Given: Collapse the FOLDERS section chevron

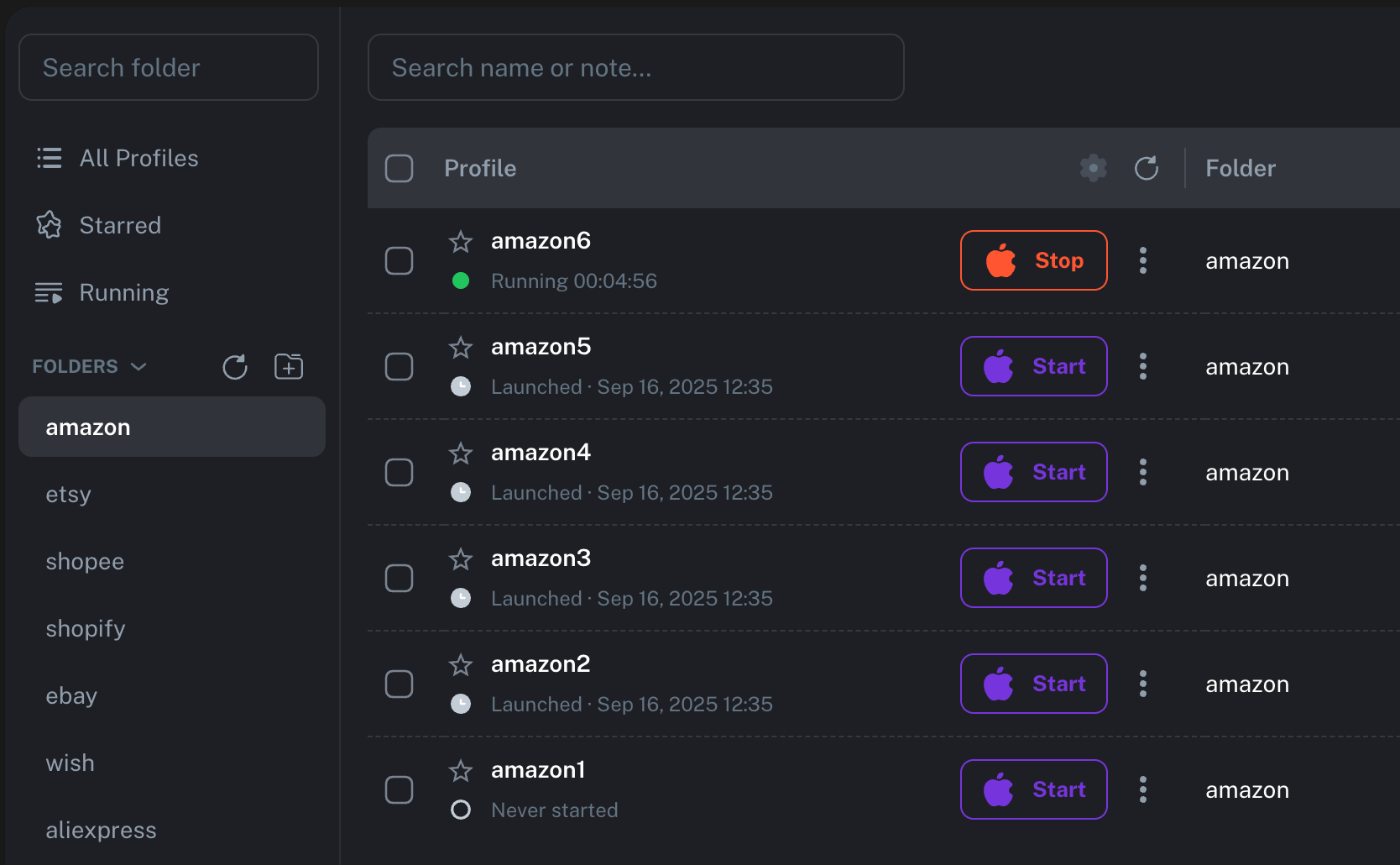Looking at the screenshot, I should 139,367.
